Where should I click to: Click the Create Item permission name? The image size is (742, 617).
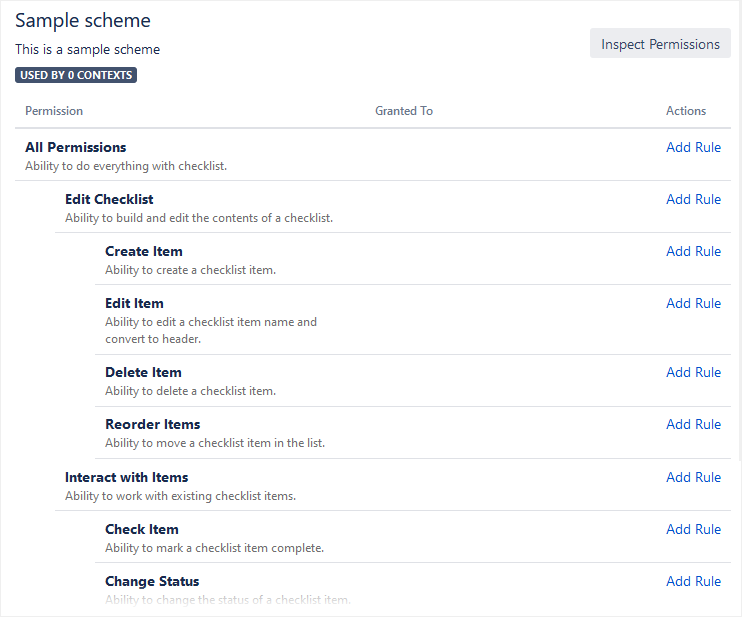pos(144,251)
